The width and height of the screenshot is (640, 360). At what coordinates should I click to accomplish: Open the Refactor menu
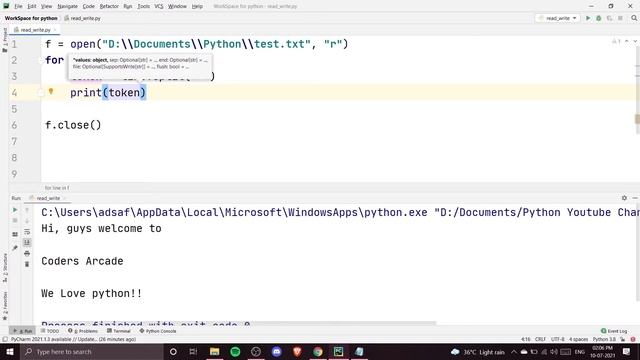[109, 6]
